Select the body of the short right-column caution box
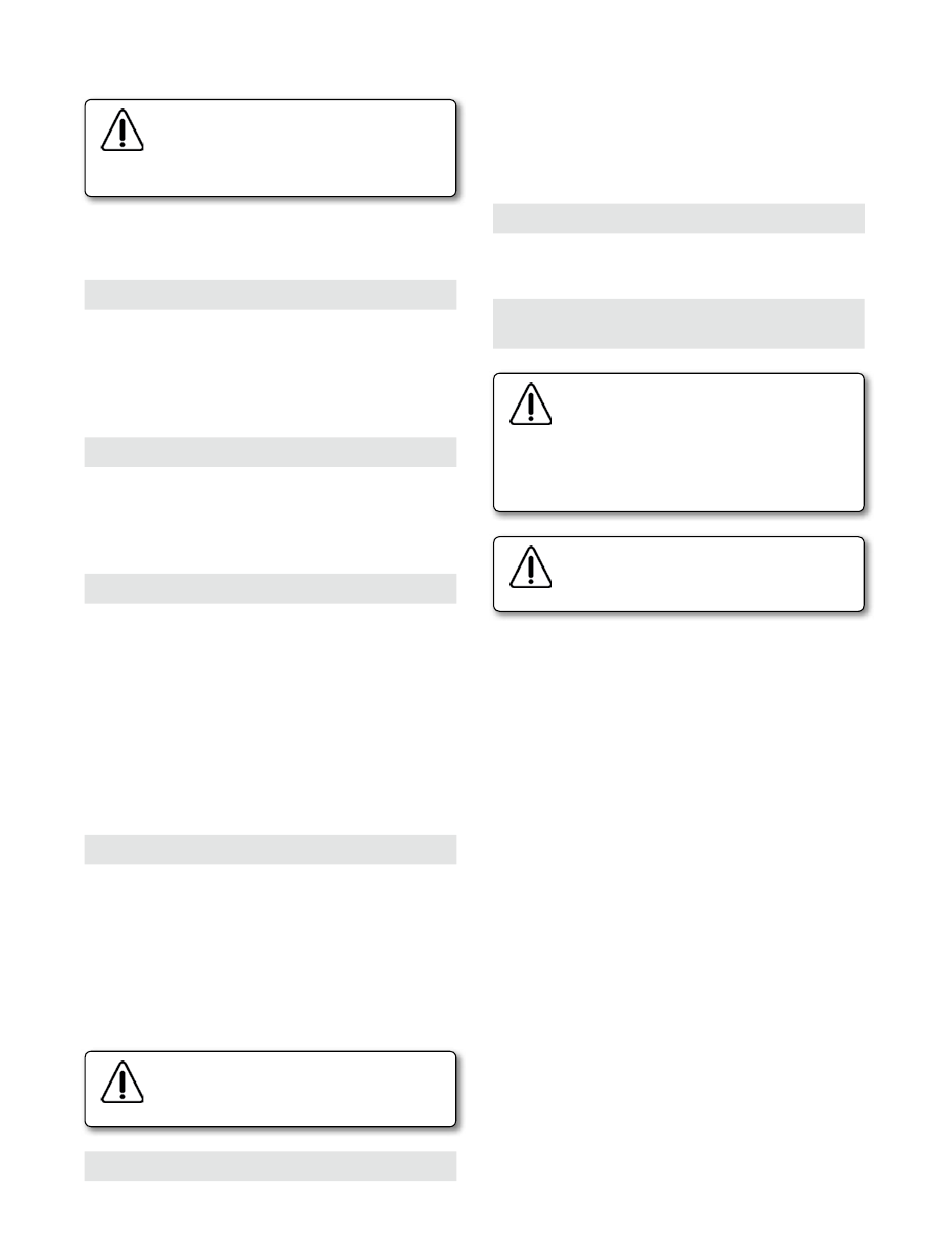The width and height of the screenshot is (950, 1244). 678,574
